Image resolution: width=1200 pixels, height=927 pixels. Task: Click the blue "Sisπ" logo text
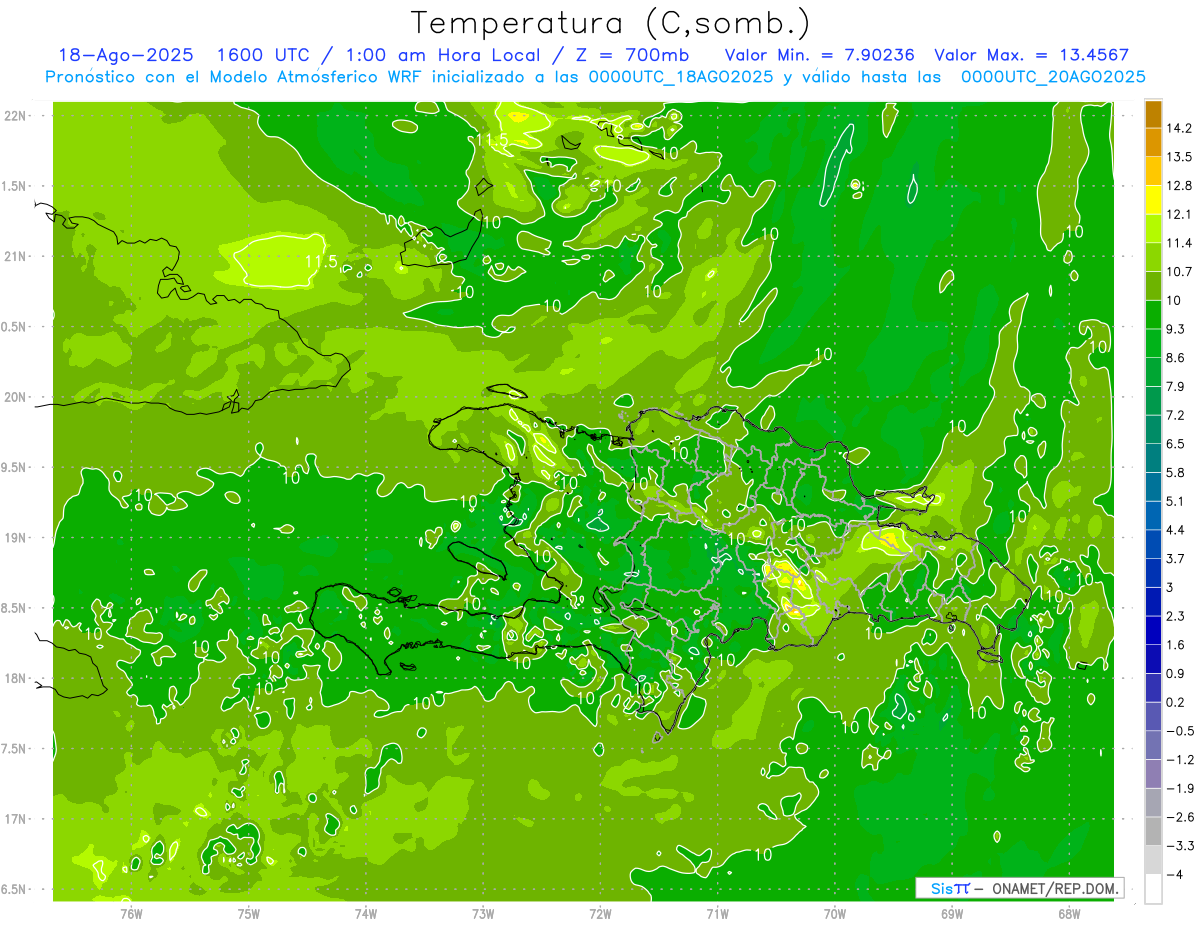[x=949, y=887]
